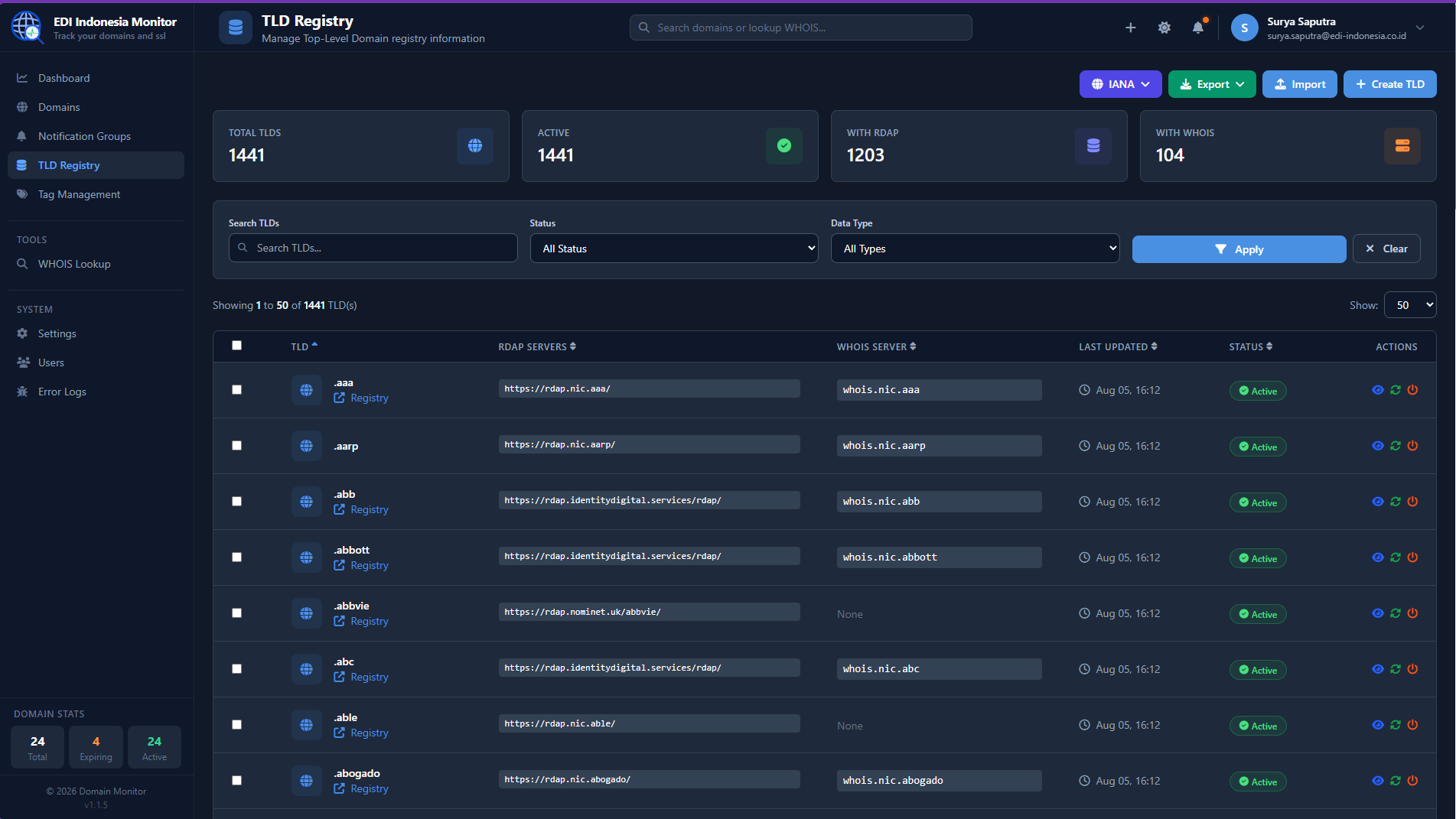This screenshot has height=819, width=1456.
Task: Sort by the Last Updated column
Action: [x=1118, y=346]
